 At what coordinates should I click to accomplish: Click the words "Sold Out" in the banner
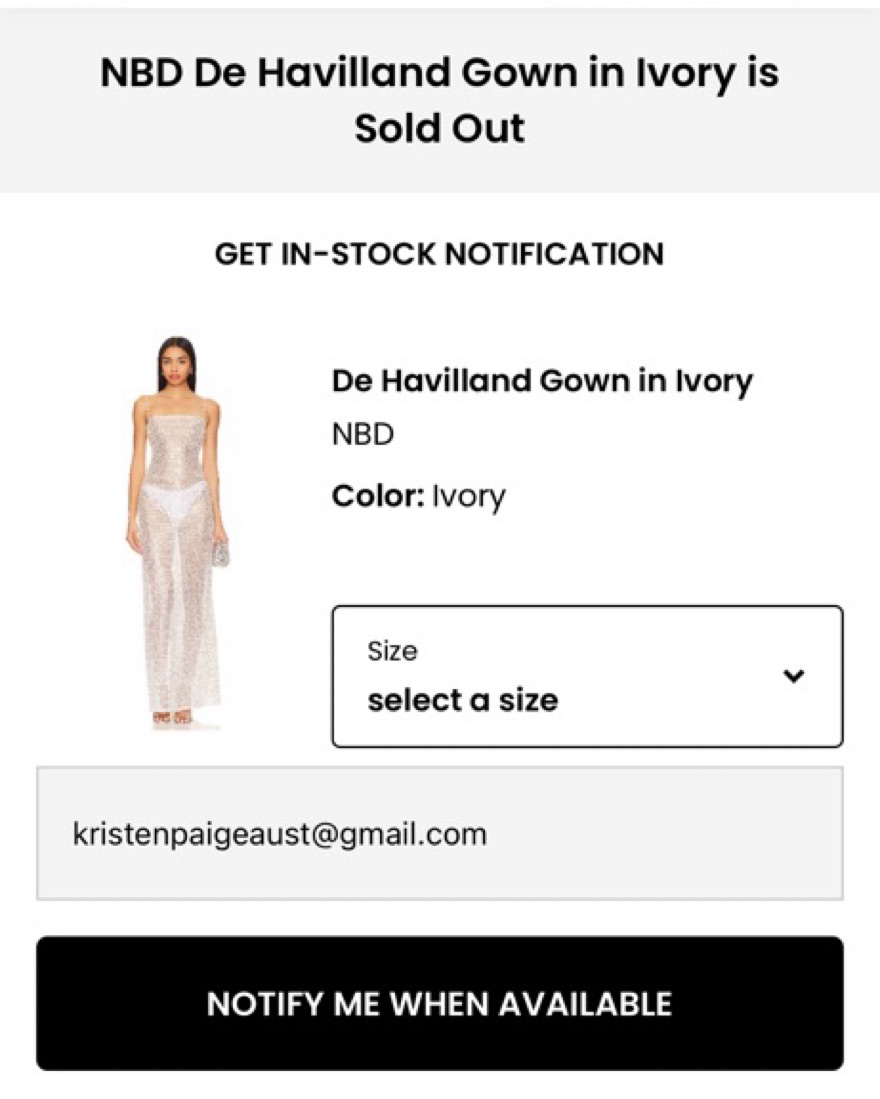(x=439, y=128)
